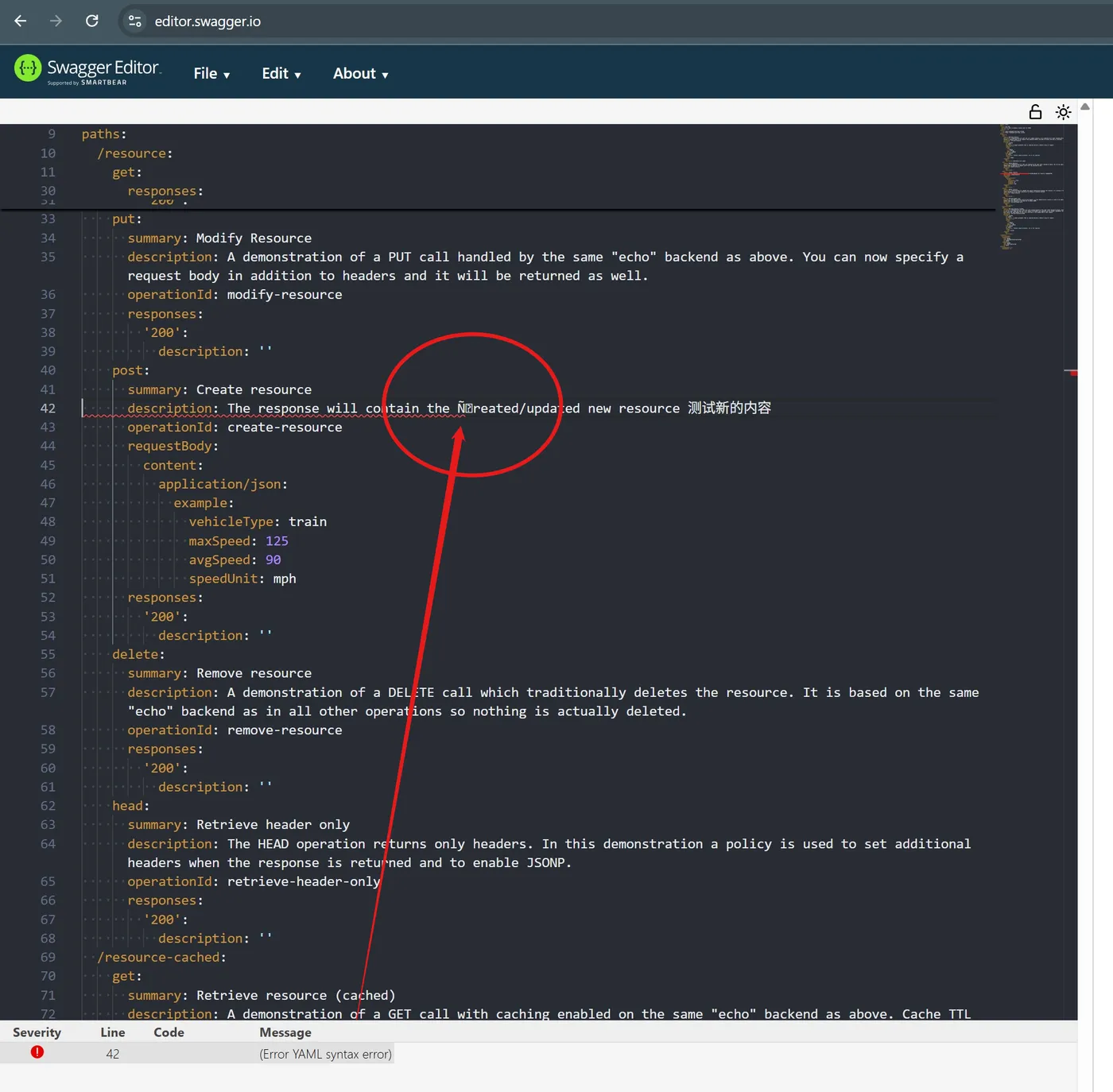Open site information icon in address bar

[135, 21]
